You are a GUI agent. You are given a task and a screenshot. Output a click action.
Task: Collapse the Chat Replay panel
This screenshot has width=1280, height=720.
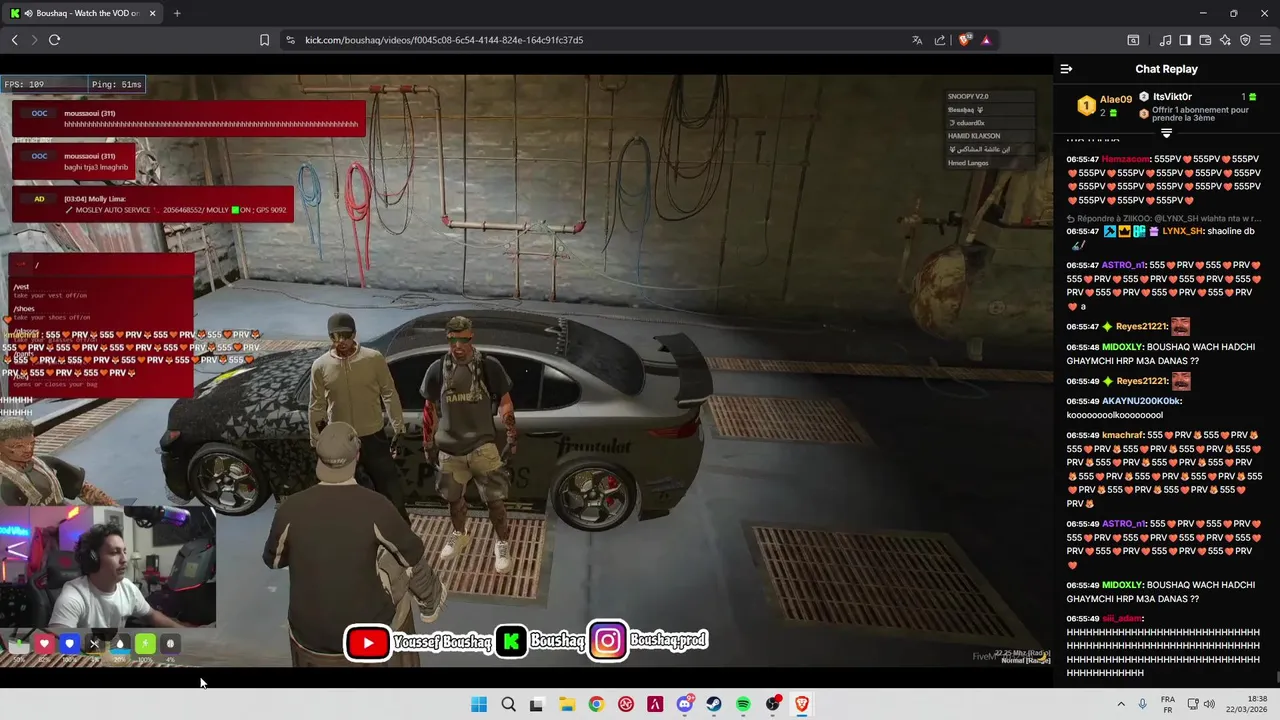1066,69
